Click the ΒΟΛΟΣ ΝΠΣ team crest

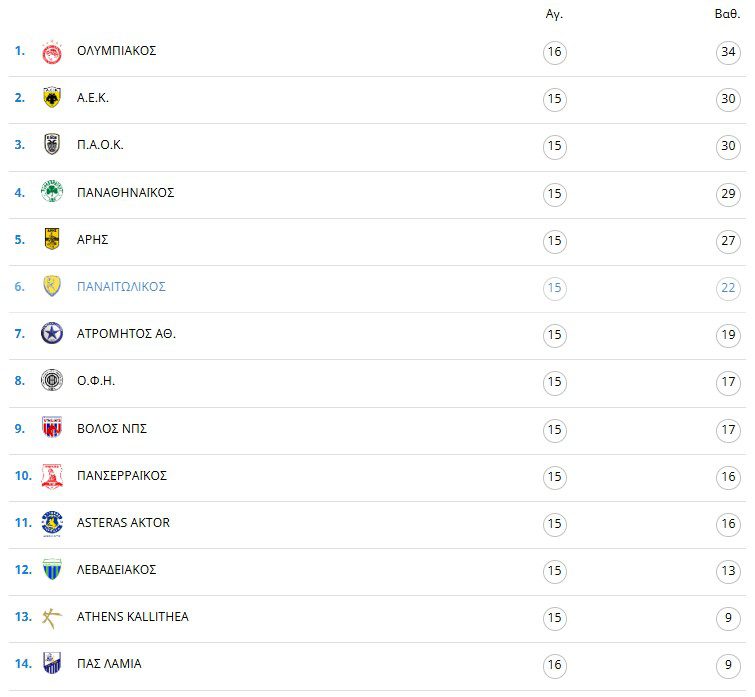coord(52,428)
